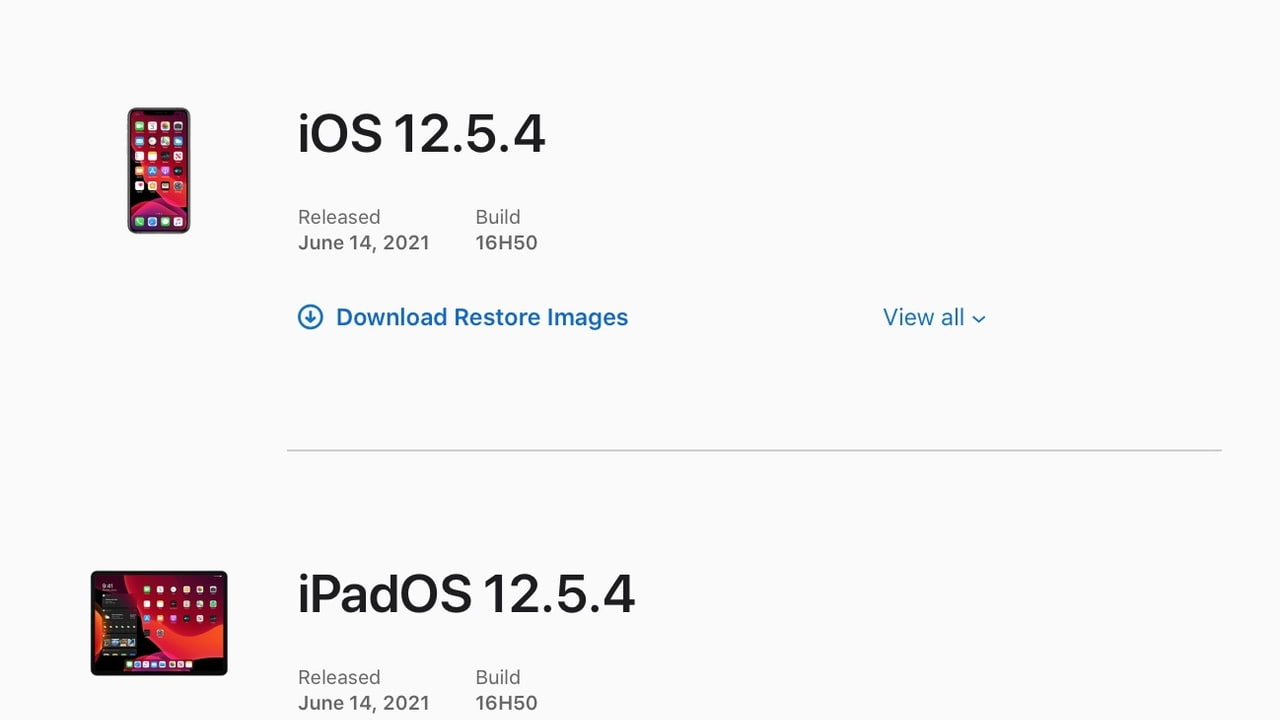
Task: Click the chevron next to View all
Action: click(976, 318)
